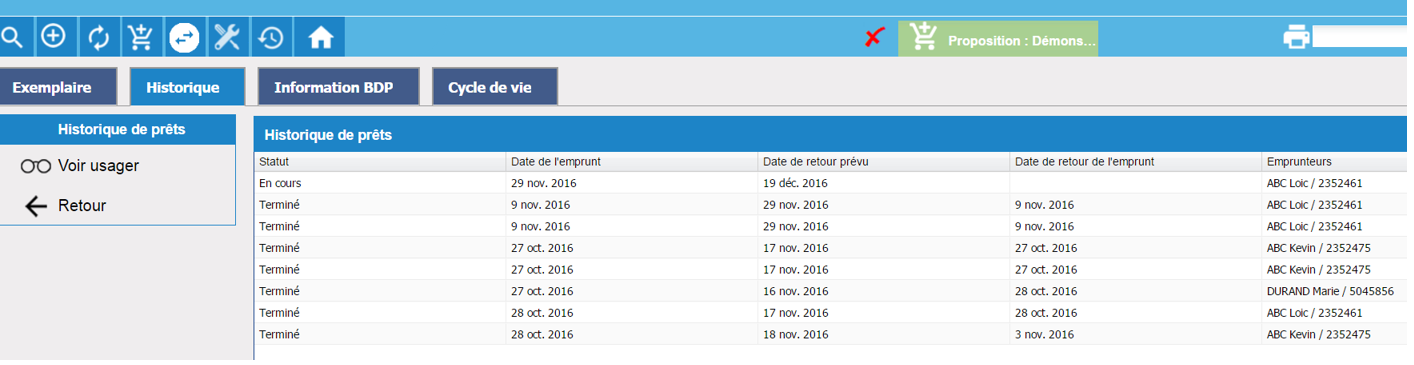Click the Retour link
This screenshot has height=365, width=1414.
(x=82, y=206)
